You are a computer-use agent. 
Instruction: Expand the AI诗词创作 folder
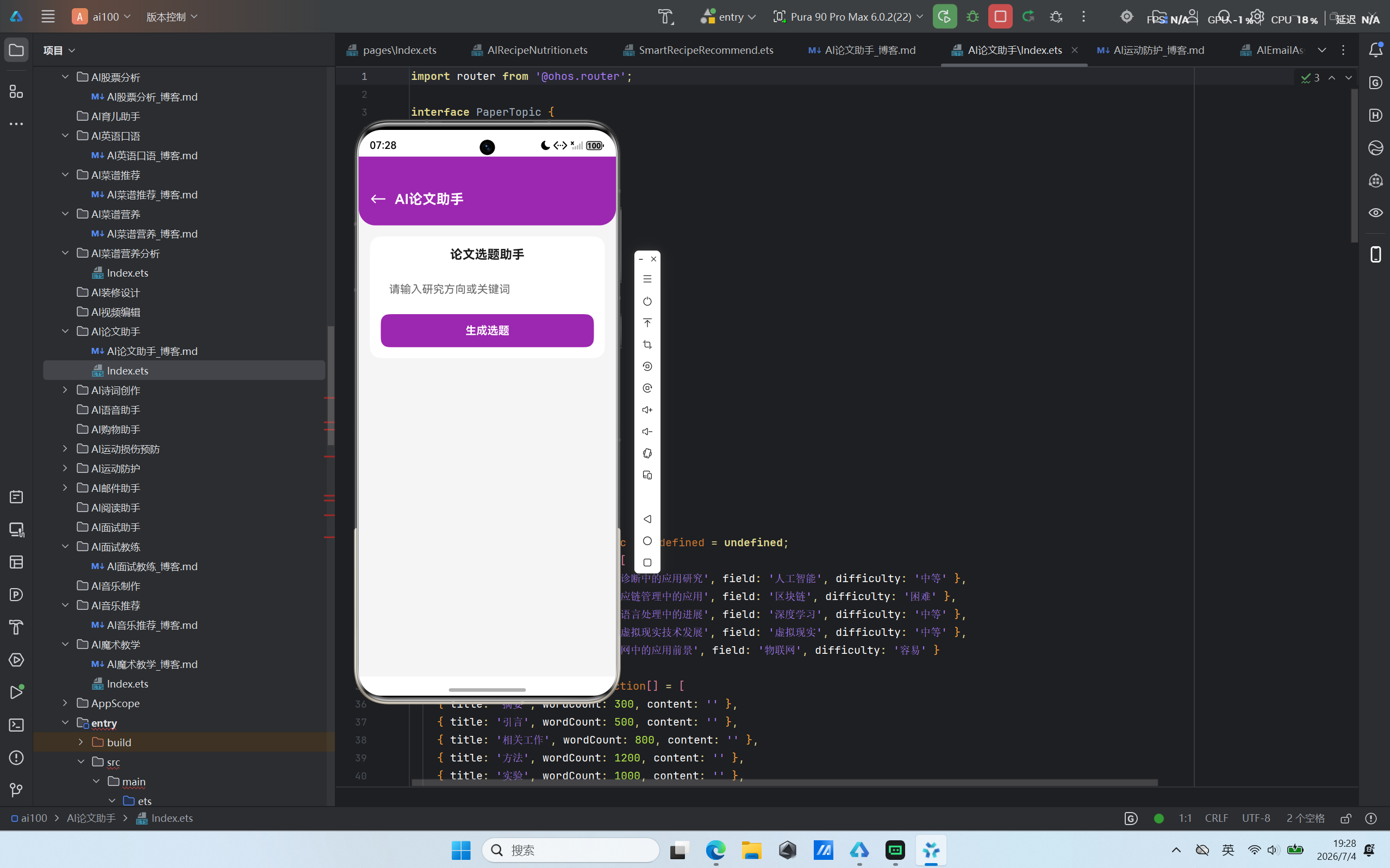[x=65, y=390]
